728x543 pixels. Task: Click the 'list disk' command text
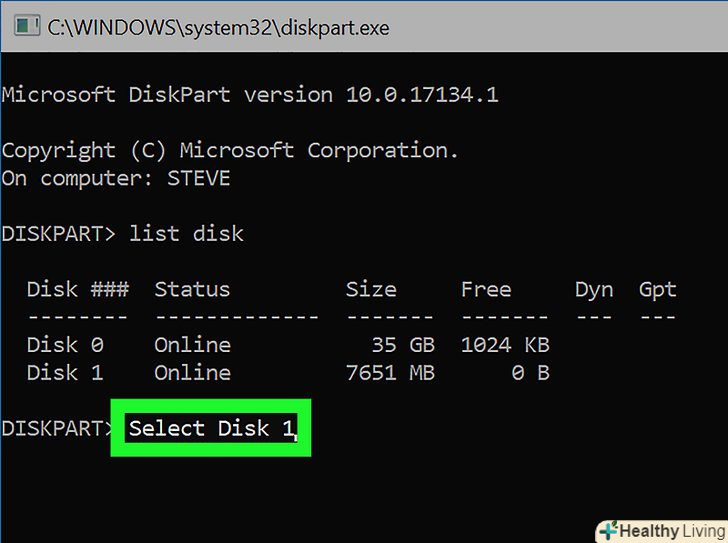(x=186, y=233)
